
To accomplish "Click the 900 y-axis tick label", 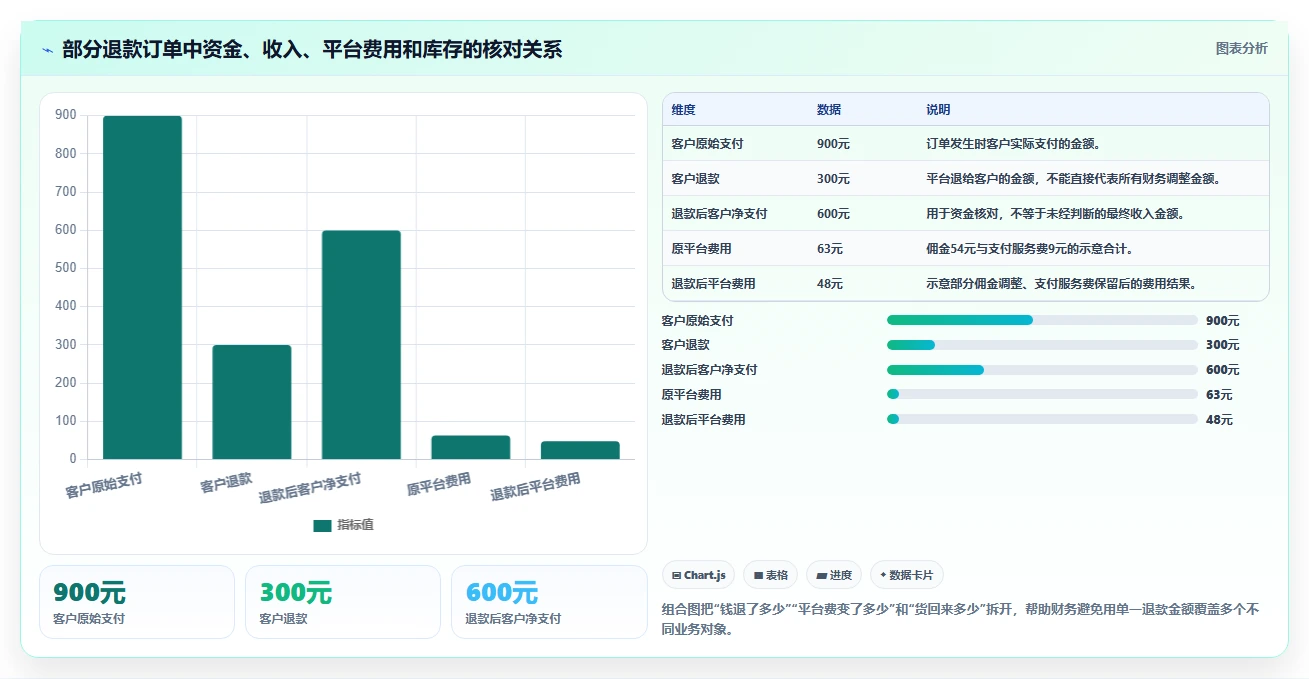I will 66,115.
